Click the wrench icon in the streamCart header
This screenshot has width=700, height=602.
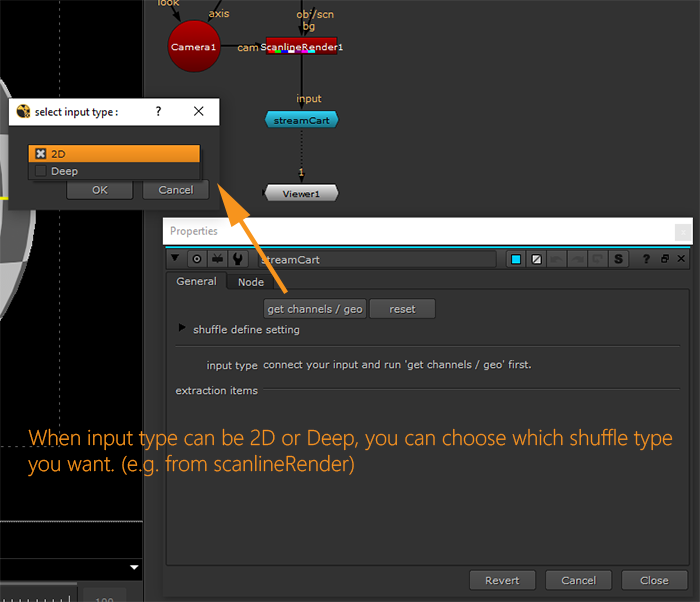tap(237, 259)
